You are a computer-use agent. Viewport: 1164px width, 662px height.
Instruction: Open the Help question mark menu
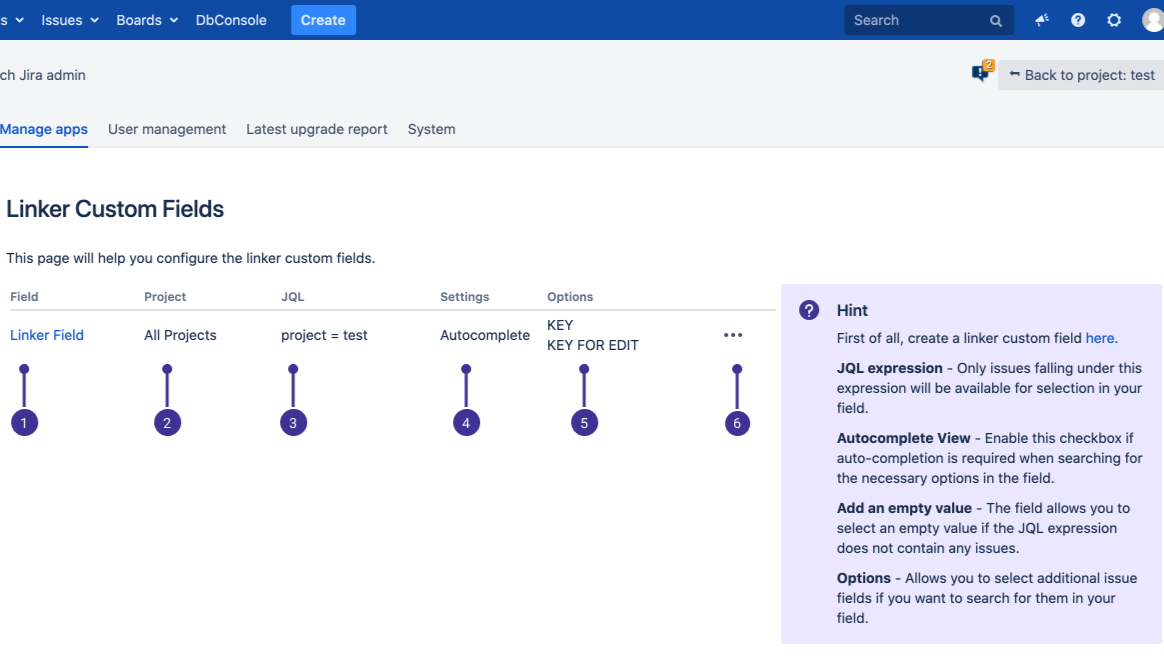coord(1078,20)
